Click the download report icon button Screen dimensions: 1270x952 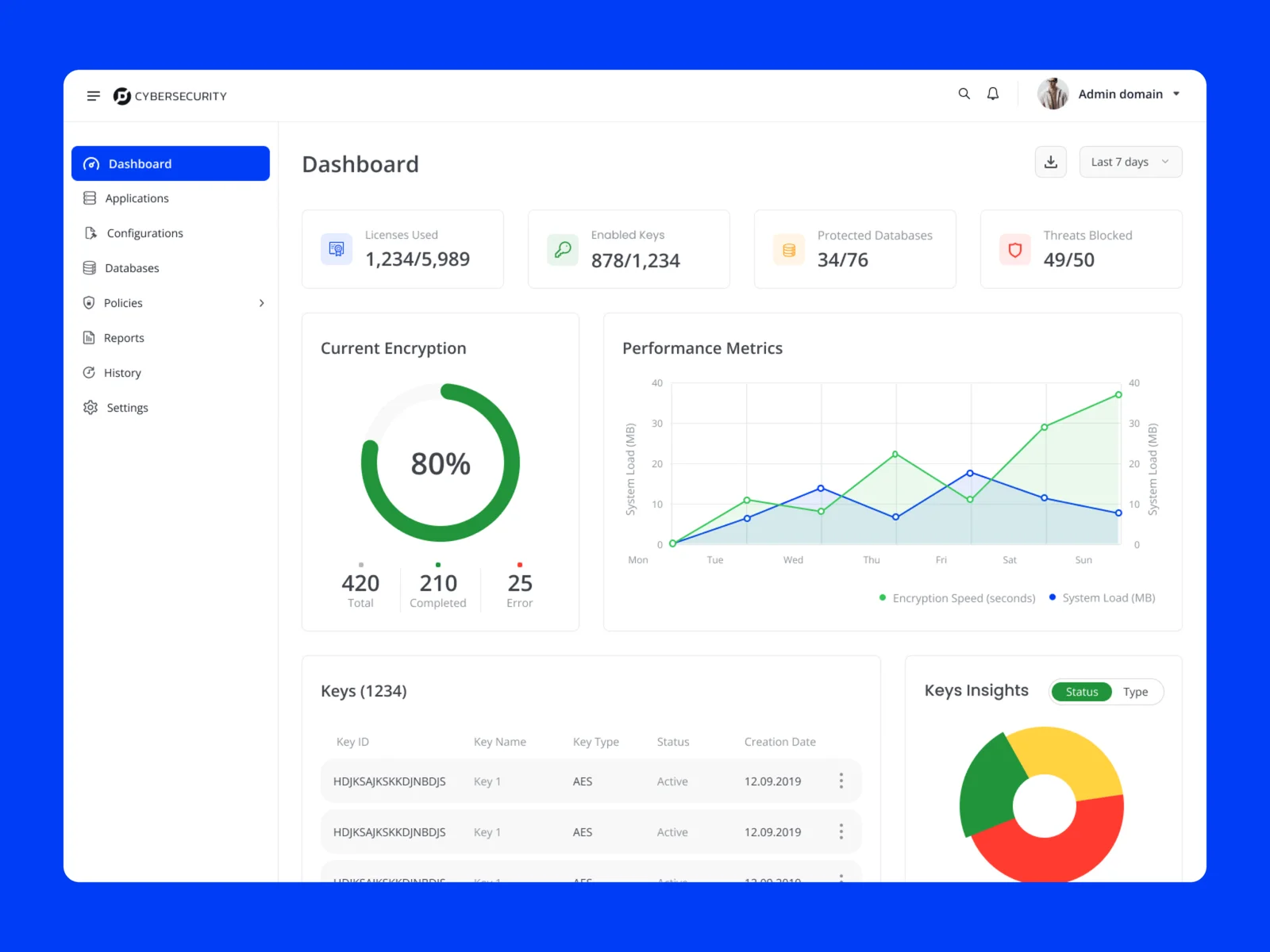point(1050,162)
